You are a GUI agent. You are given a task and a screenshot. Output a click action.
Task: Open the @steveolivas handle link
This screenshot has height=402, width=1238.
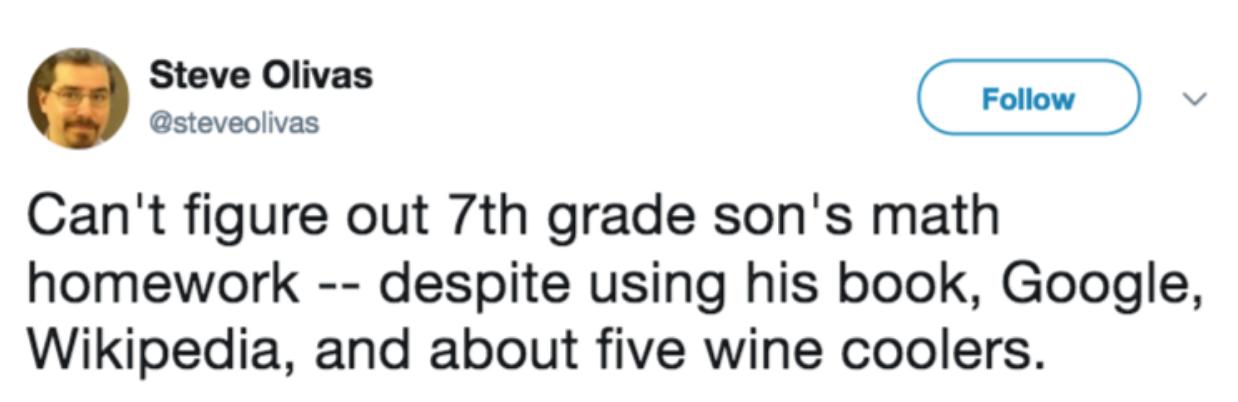(x=234, y=124)
